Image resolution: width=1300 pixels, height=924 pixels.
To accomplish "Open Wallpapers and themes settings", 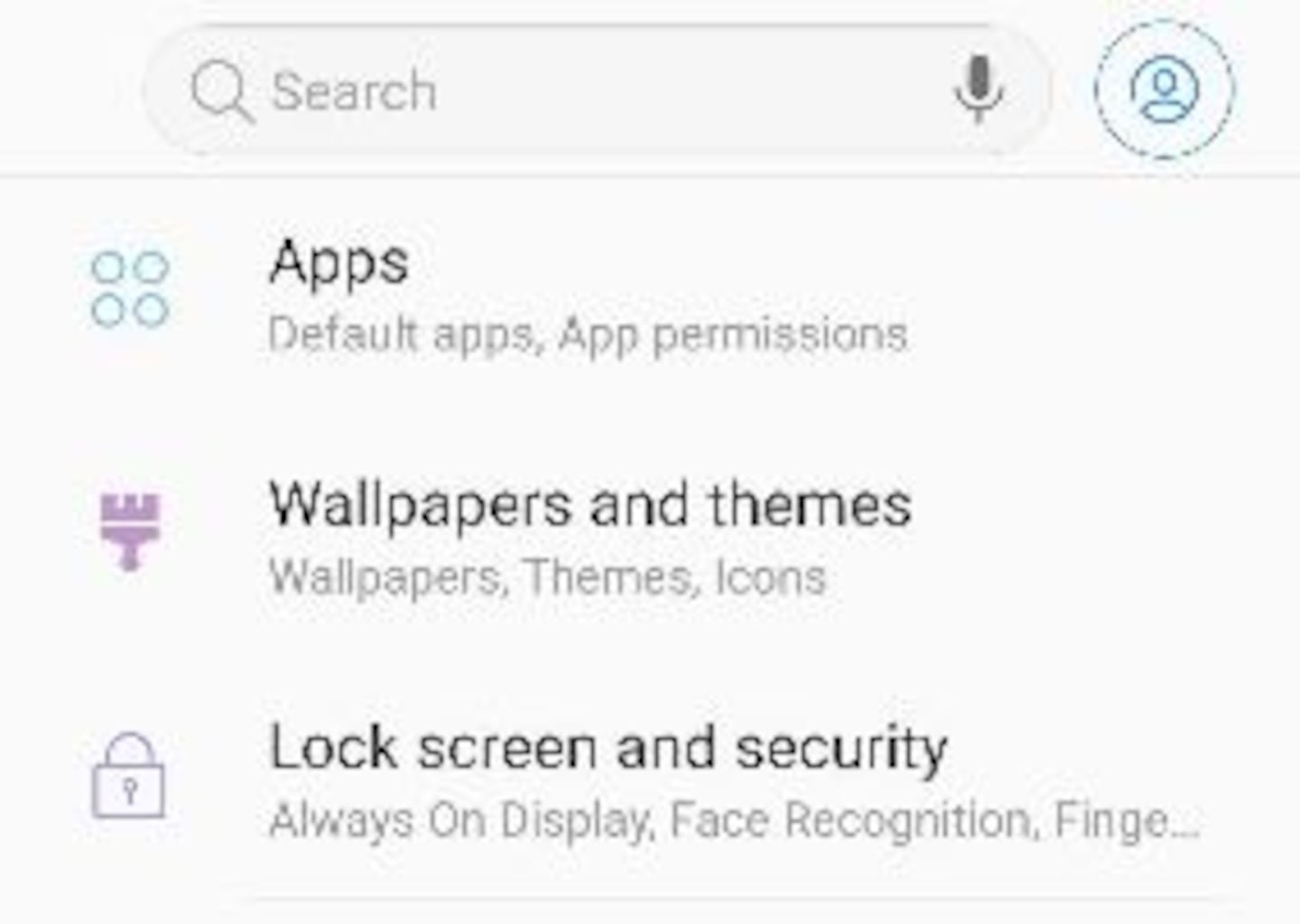I will (x=590, y=504).
